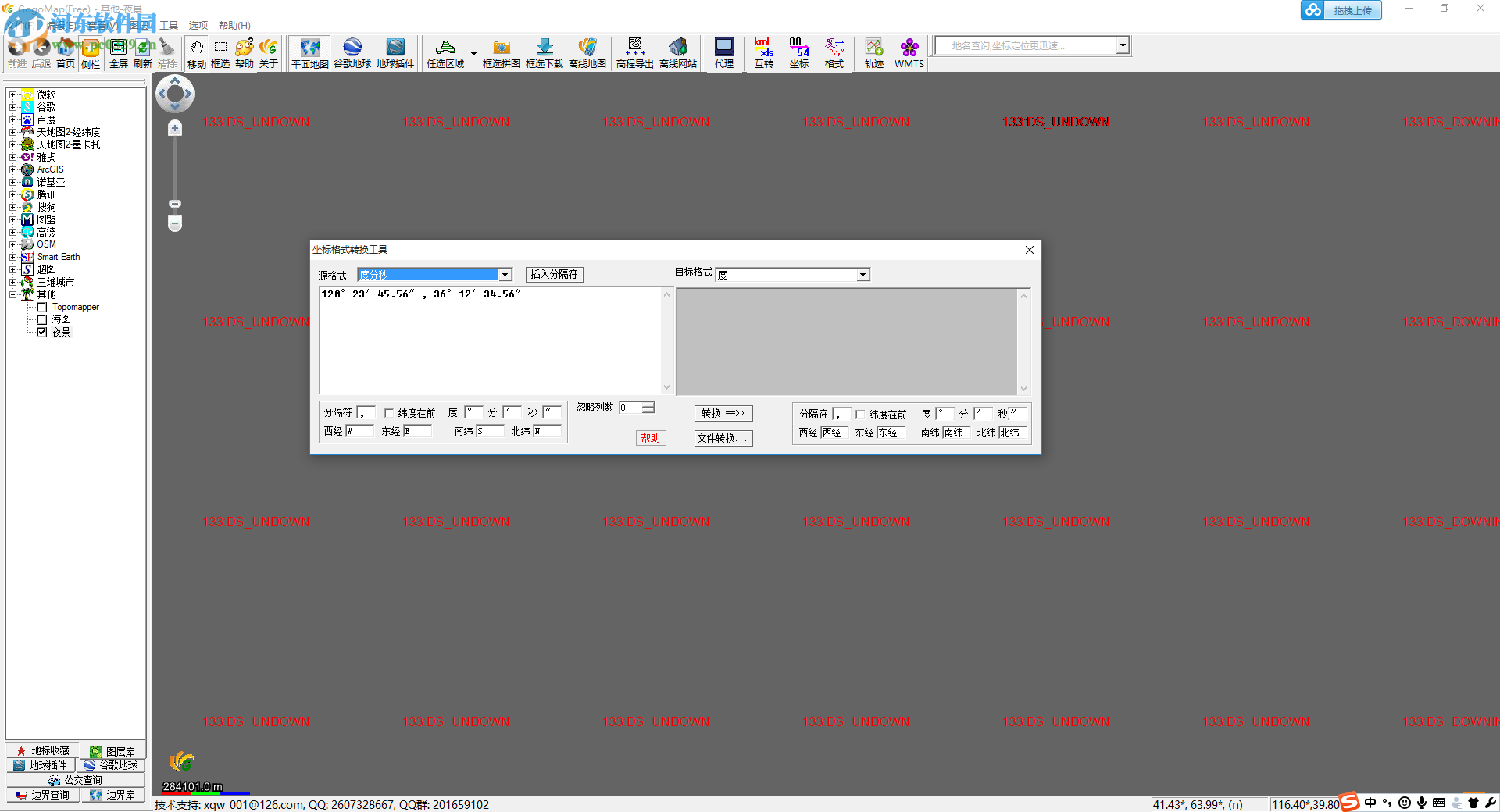Image resolution: width=1500 pixels, height=812 pixels.
Task: Open the 格式 format conversion tool
Action: [x=834, y=54]
